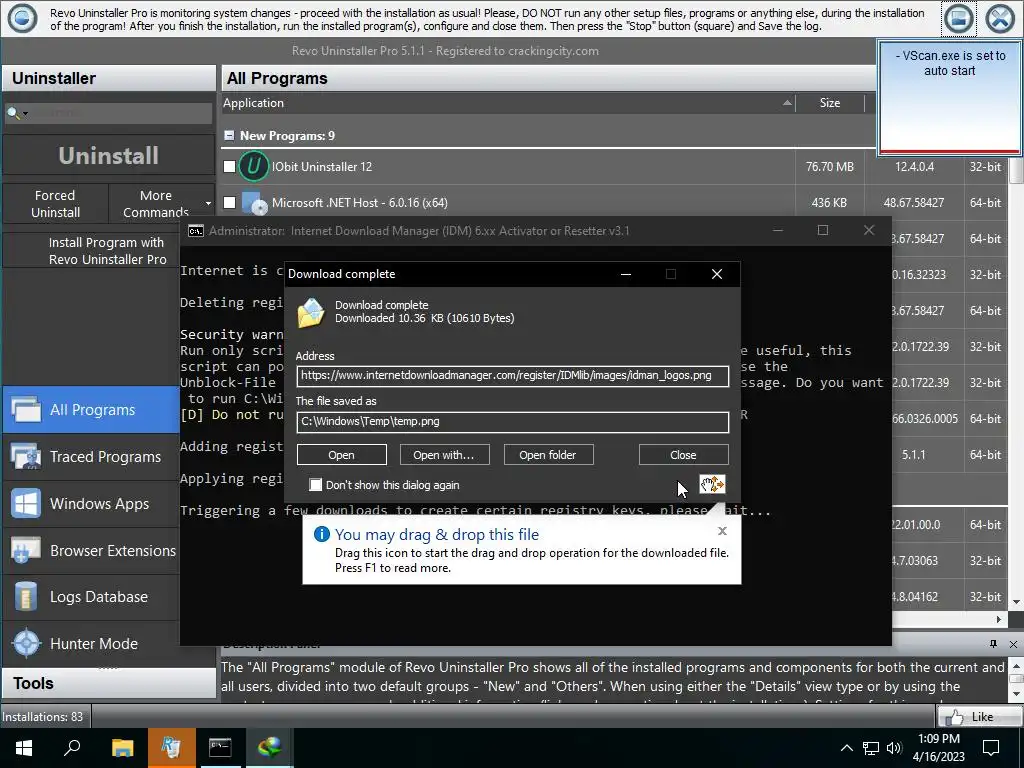Open Windows Start menu

pos(24,748)
